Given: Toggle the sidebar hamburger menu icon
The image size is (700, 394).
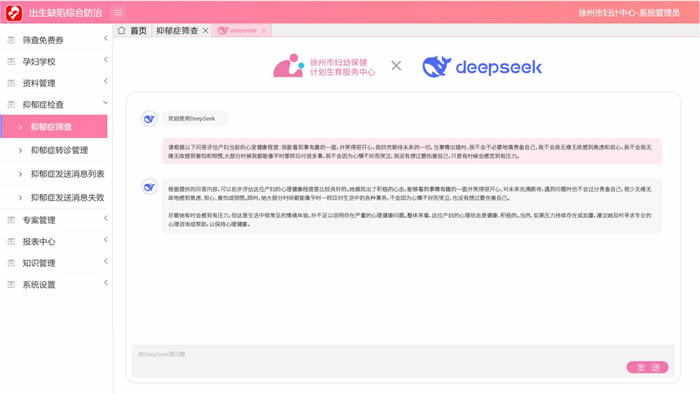Looking at the screenshot, I should 118,12.
